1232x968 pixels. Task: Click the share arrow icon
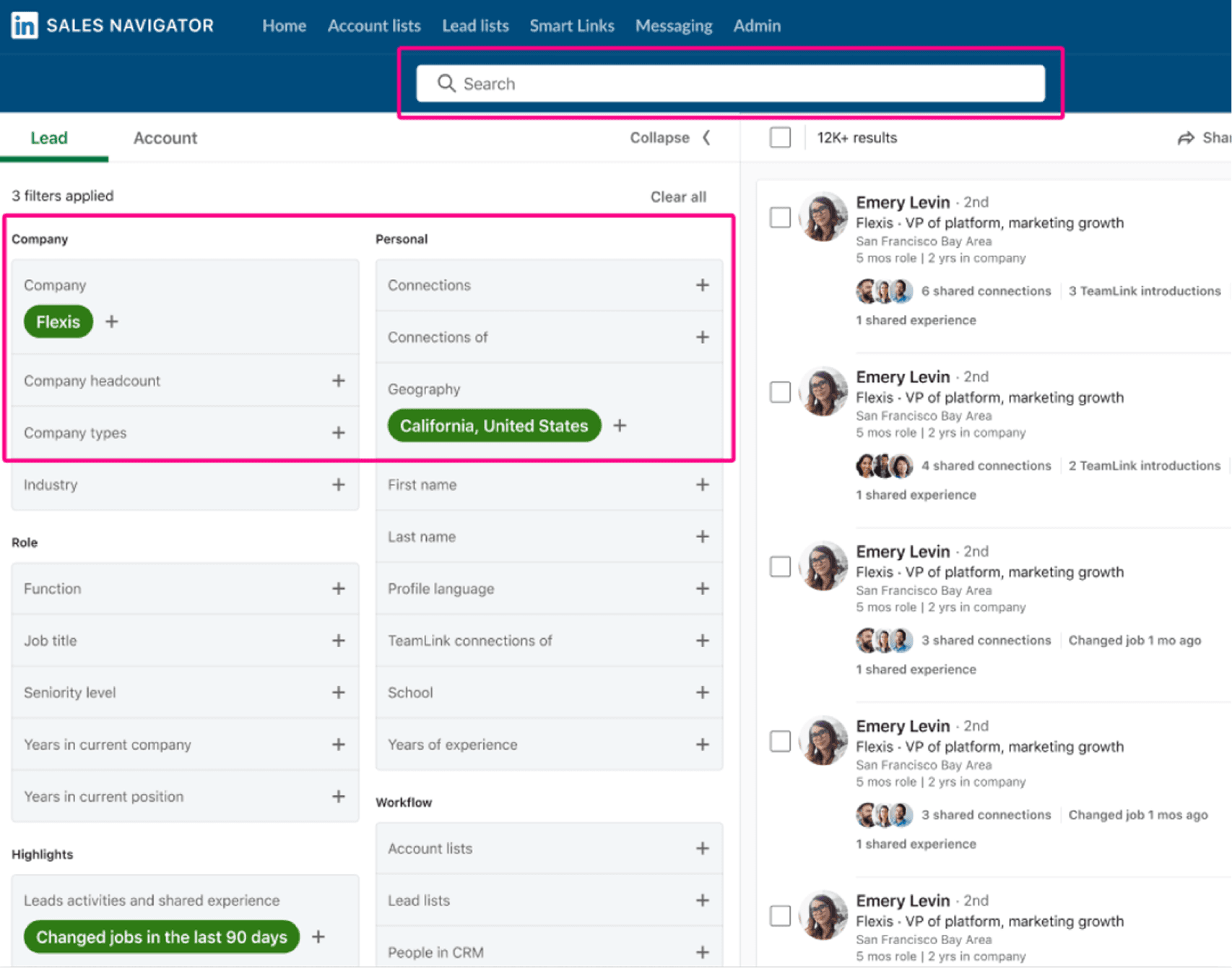point(1186,138)
